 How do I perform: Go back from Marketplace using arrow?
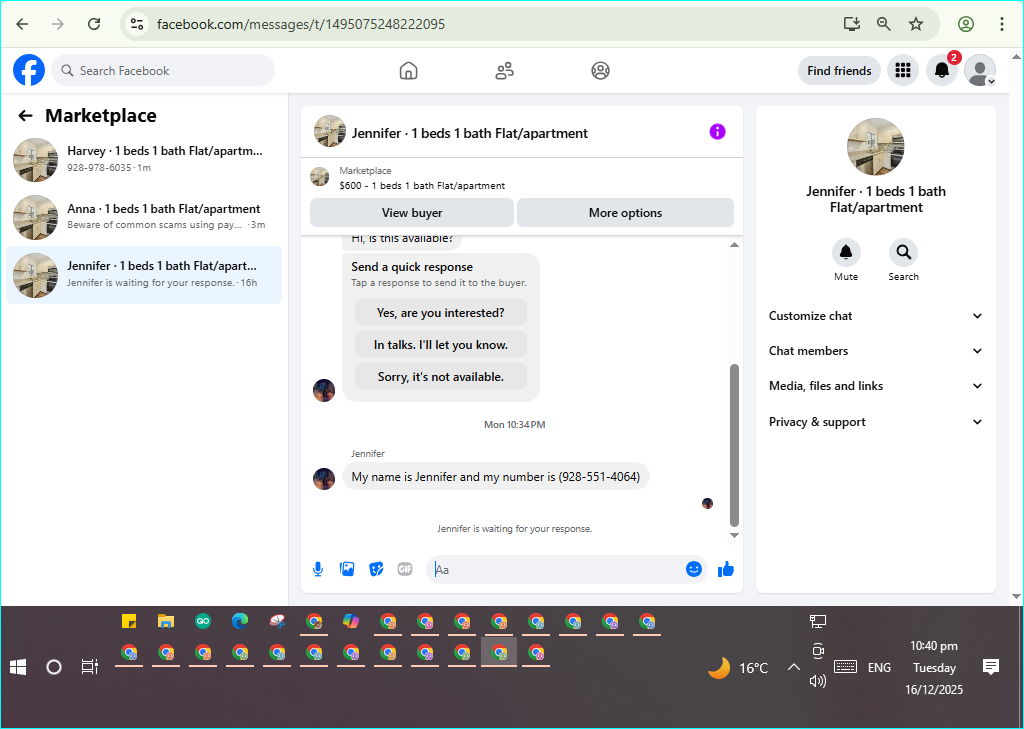[25, 116]
